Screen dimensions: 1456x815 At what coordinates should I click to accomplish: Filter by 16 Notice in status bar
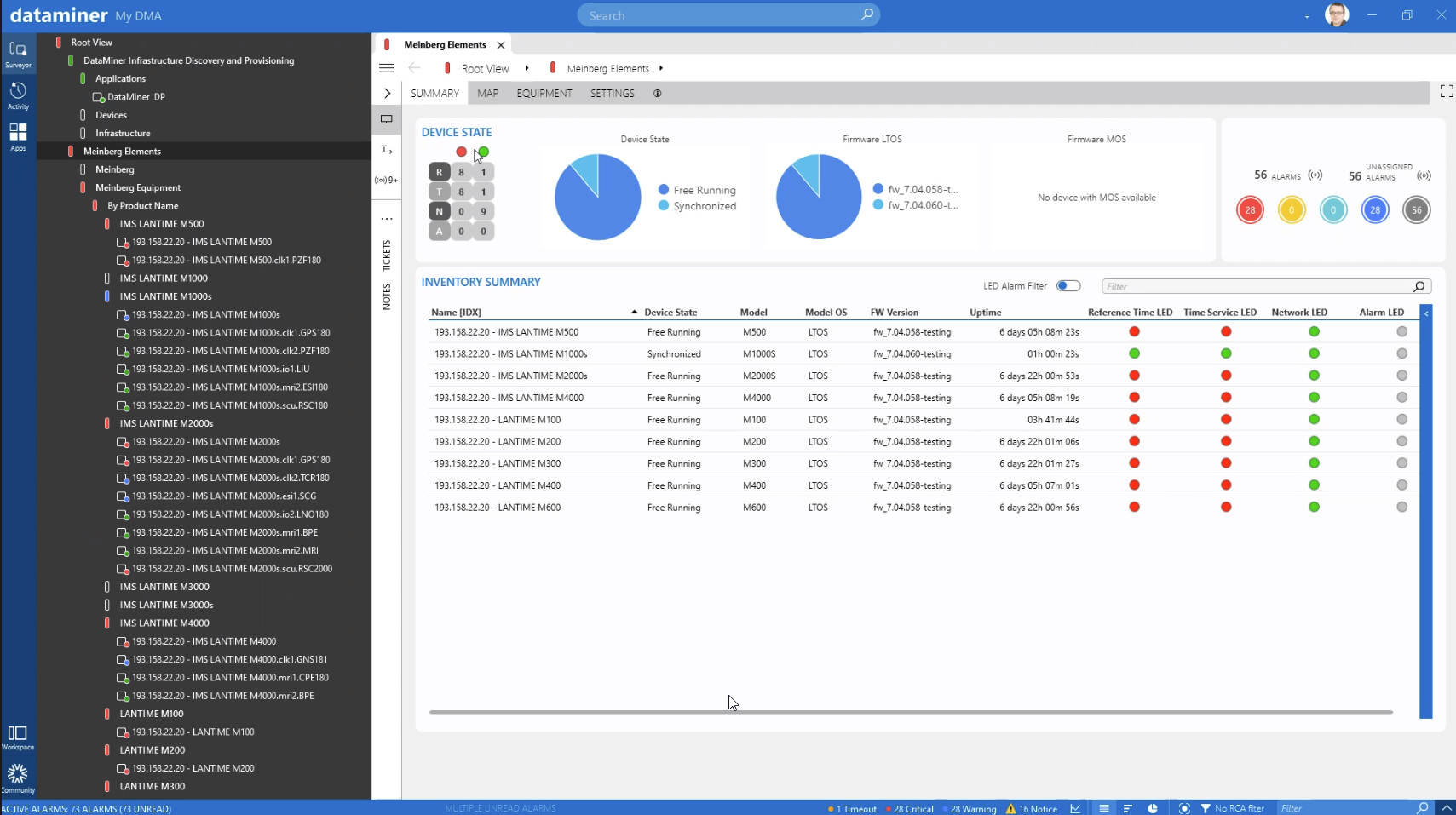click(1032, 809)
